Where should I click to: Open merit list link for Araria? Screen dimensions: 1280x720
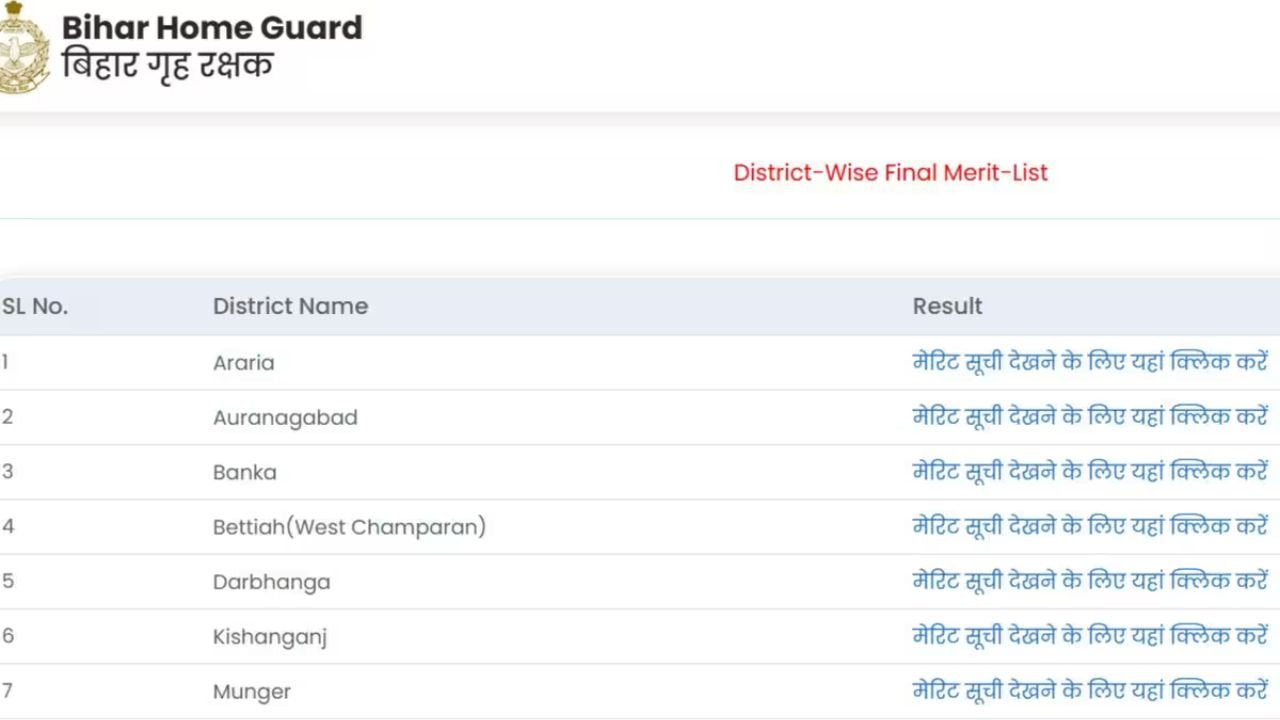[x=1090, y=362]
